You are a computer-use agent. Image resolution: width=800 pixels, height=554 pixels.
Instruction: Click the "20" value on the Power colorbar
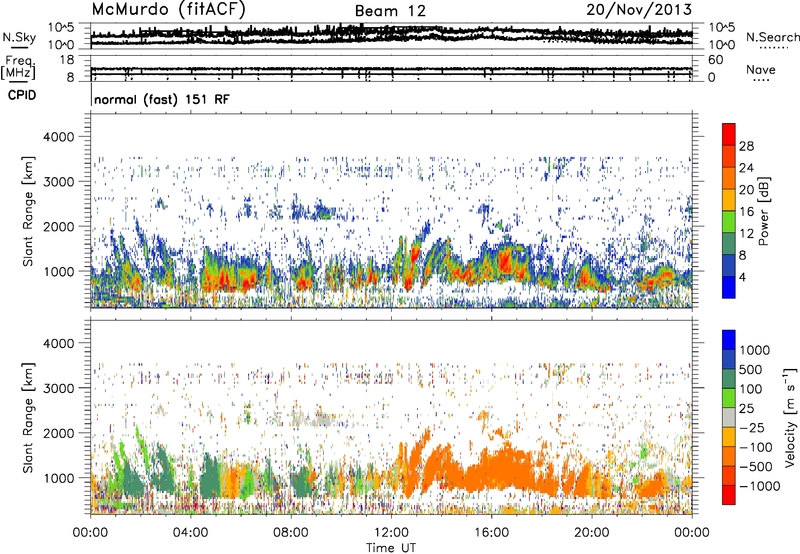(746, 190)
